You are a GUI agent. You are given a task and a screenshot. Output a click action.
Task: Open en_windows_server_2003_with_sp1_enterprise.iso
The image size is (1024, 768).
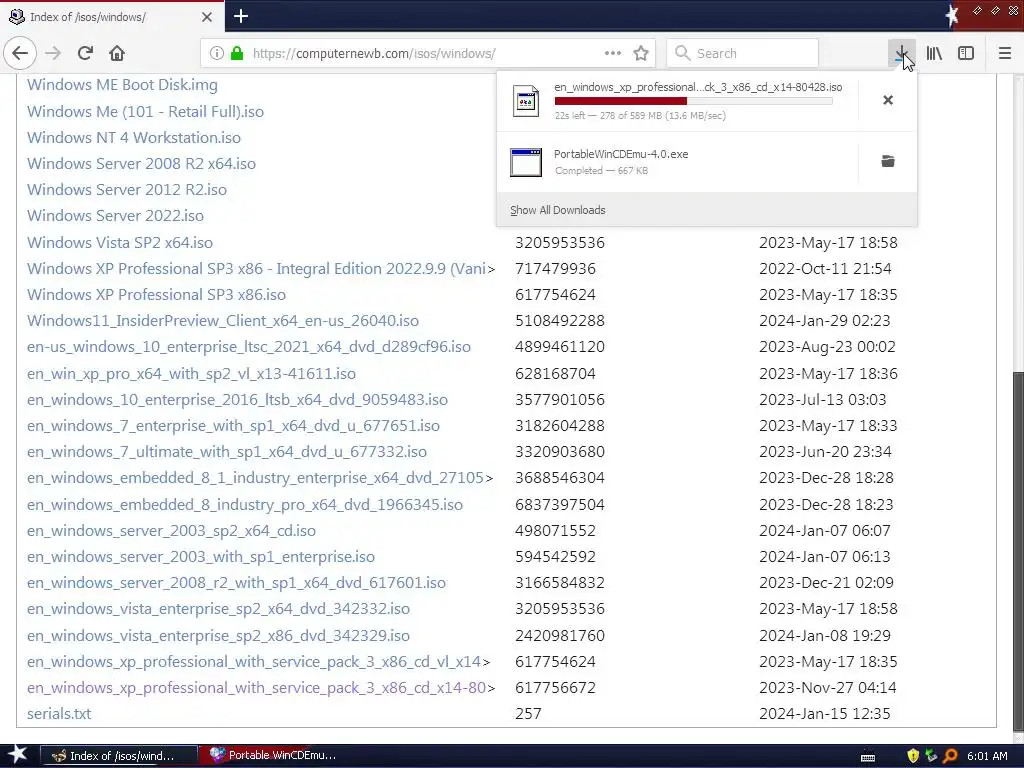point(200,558)
